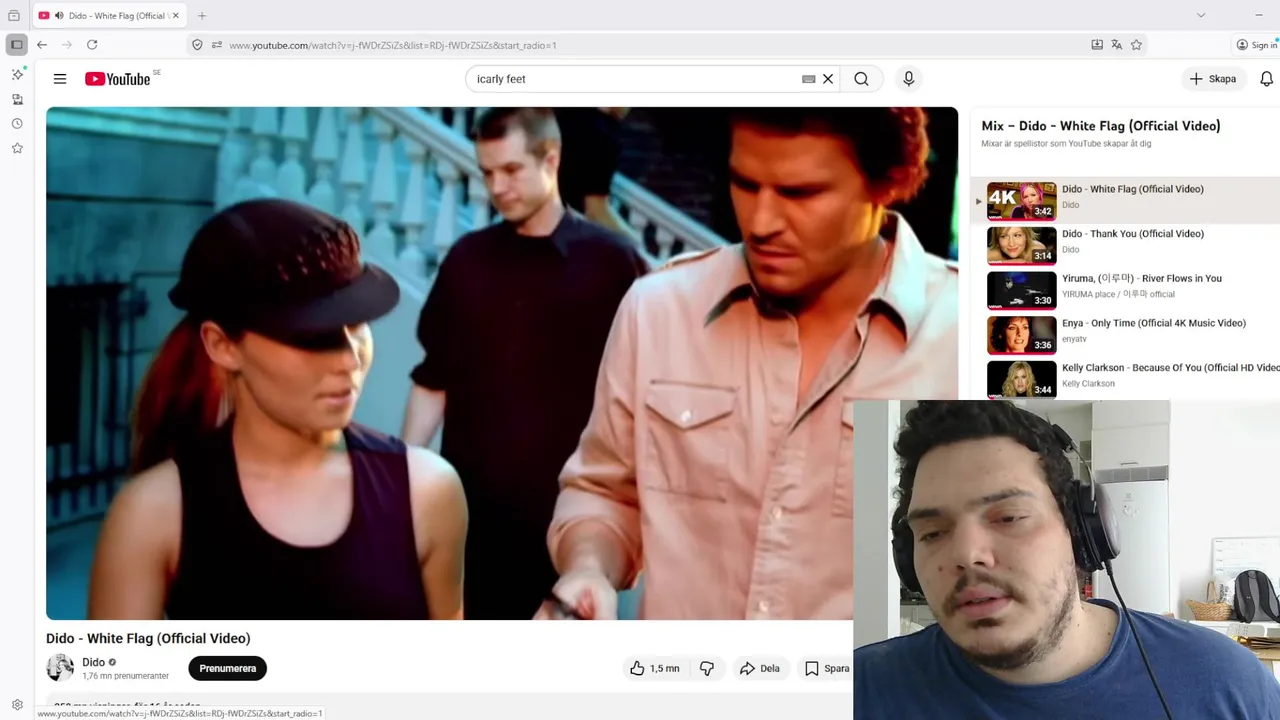Viewport: 1280px width, 720px height.
Task: Share the video via Dela
Action: [759, 668]
